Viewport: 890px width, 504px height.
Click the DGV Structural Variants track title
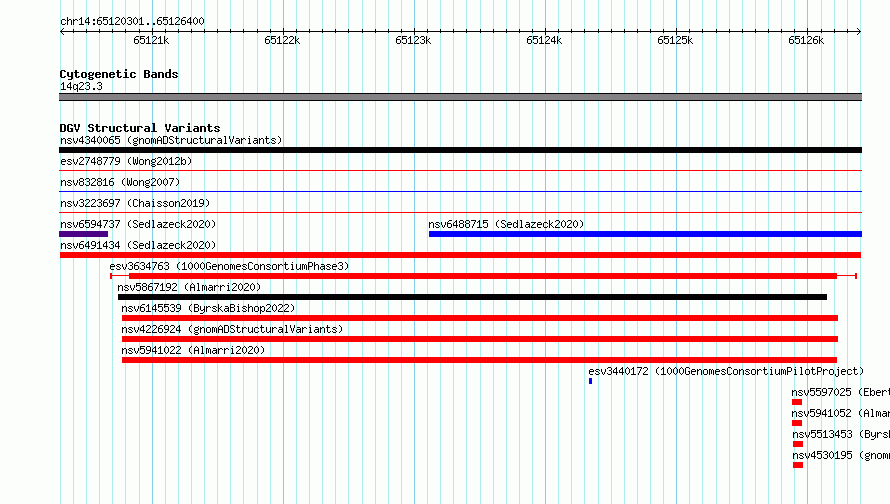coord(140,128)
